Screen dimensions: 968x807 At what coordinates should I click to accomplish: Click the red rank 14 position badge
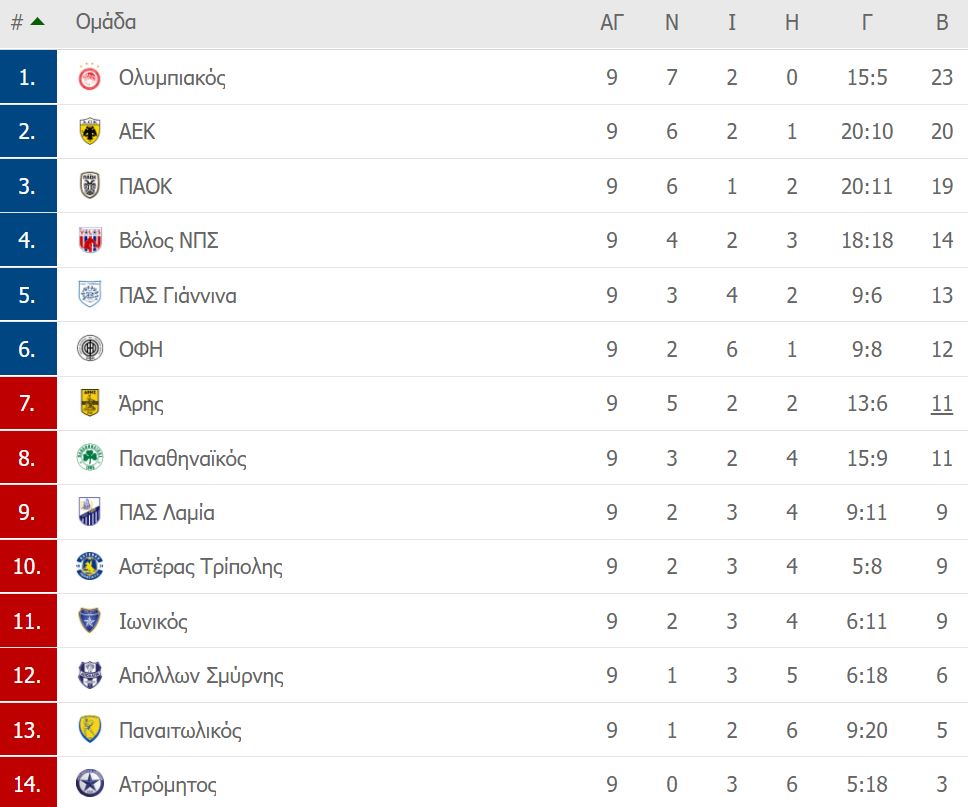click(28, 784)
